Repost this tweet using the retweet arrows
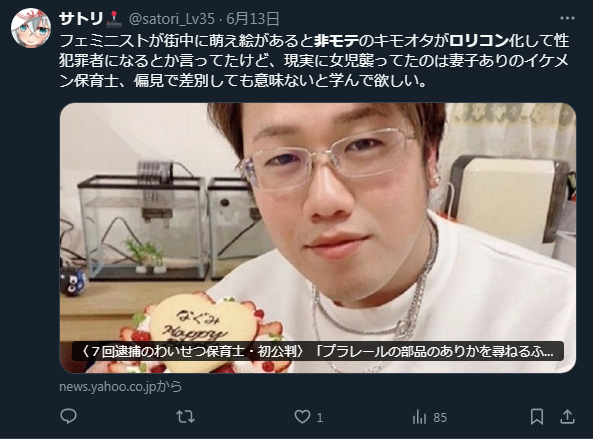The height and width of the screenshot is (439, 593). [x=185, y=417]
